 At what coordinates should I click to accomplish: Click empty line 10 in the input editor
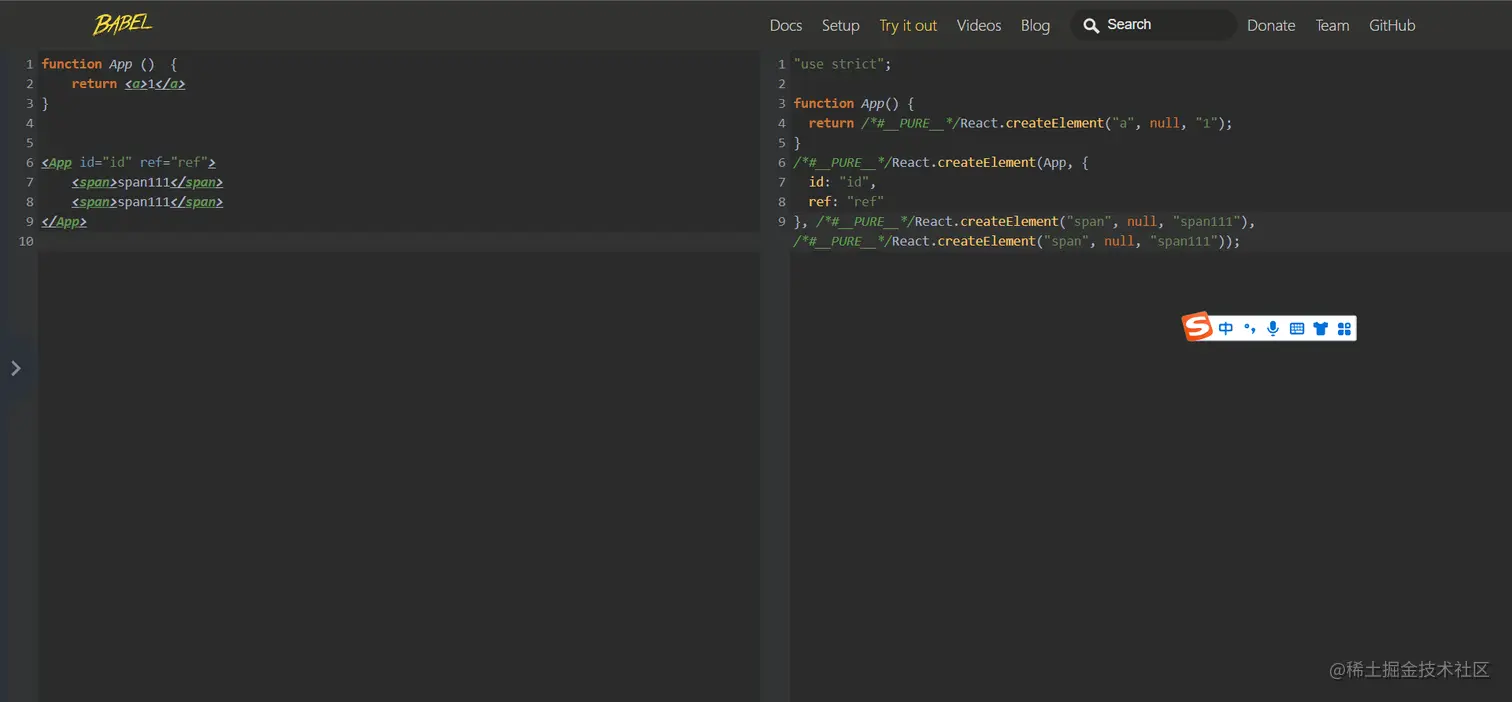click(x=399, y=241)
